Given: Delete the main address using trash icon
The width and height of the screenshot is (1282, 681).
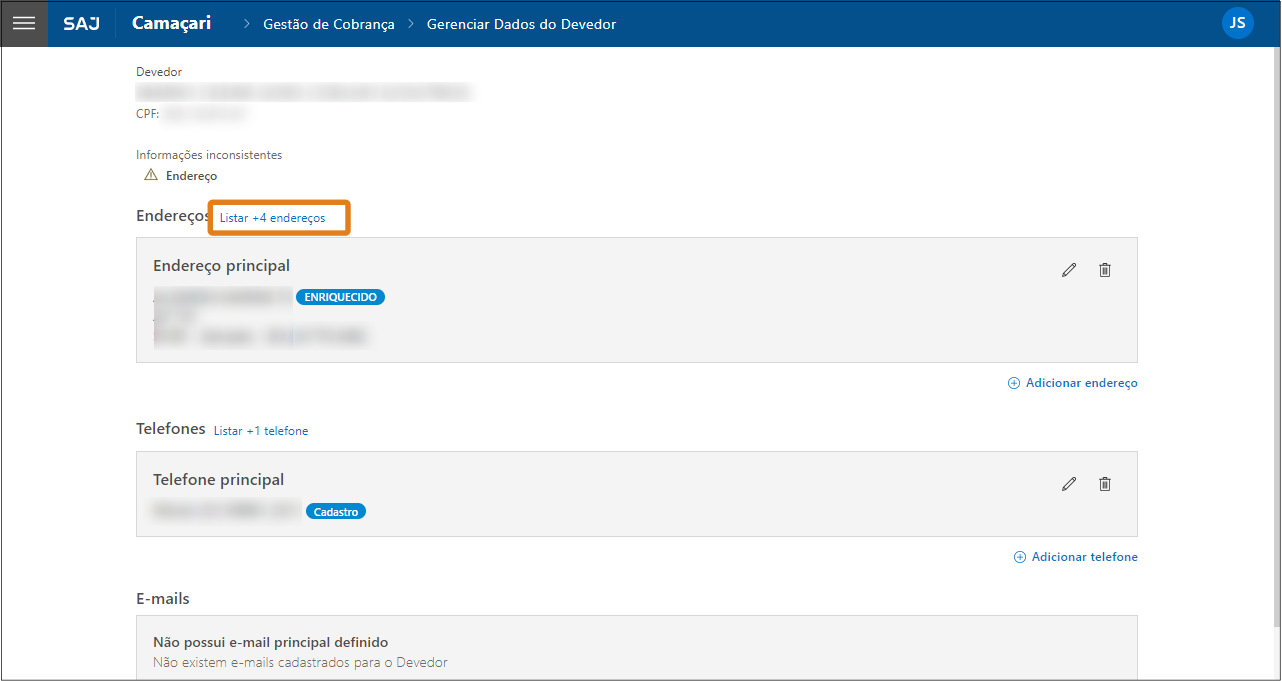Looking at the screenshot, I should click(x=1105, y=270).
